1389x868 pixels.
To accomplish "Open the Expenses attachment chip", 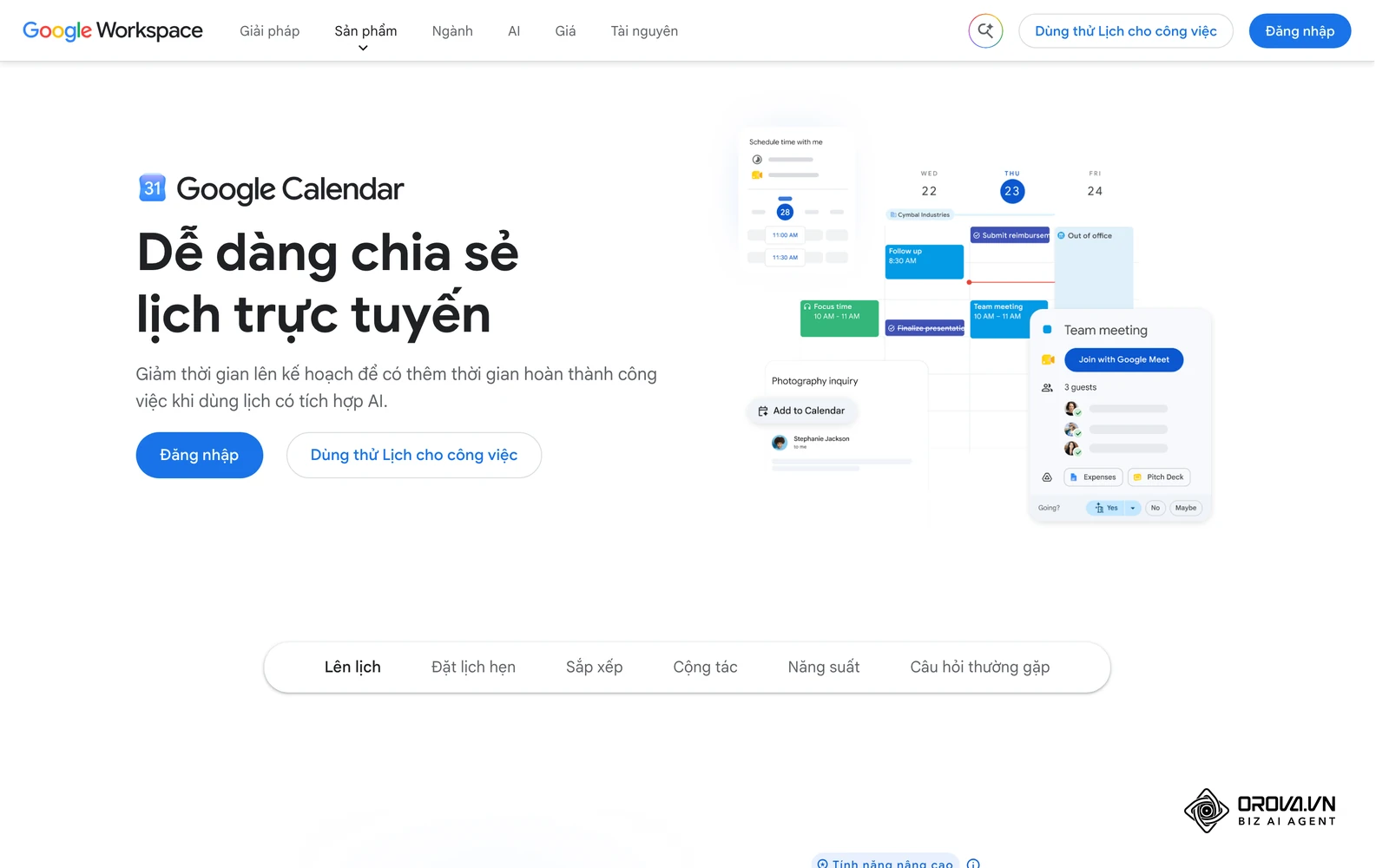I will tap(1093, 477).
